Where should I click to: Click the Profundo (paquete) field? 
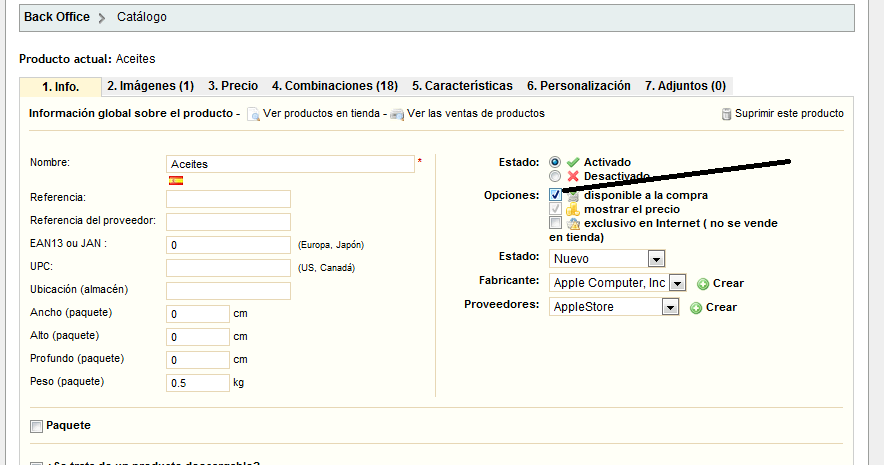pyautogui.click(x=198, y=360)
